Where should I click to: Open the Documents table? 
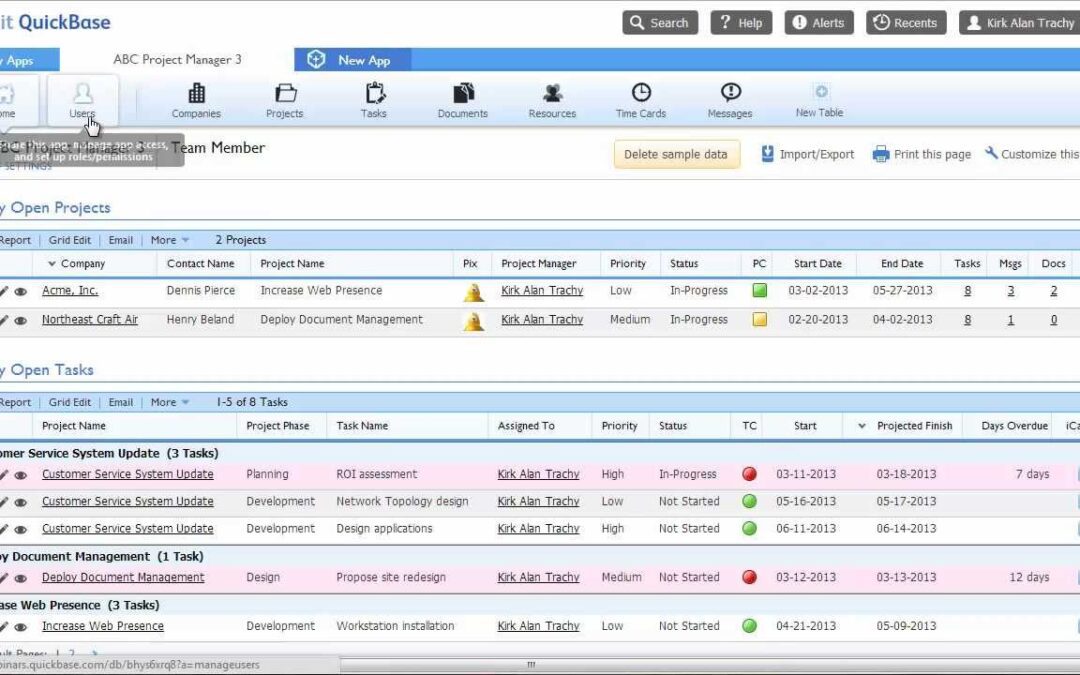[x=462, y=101]
